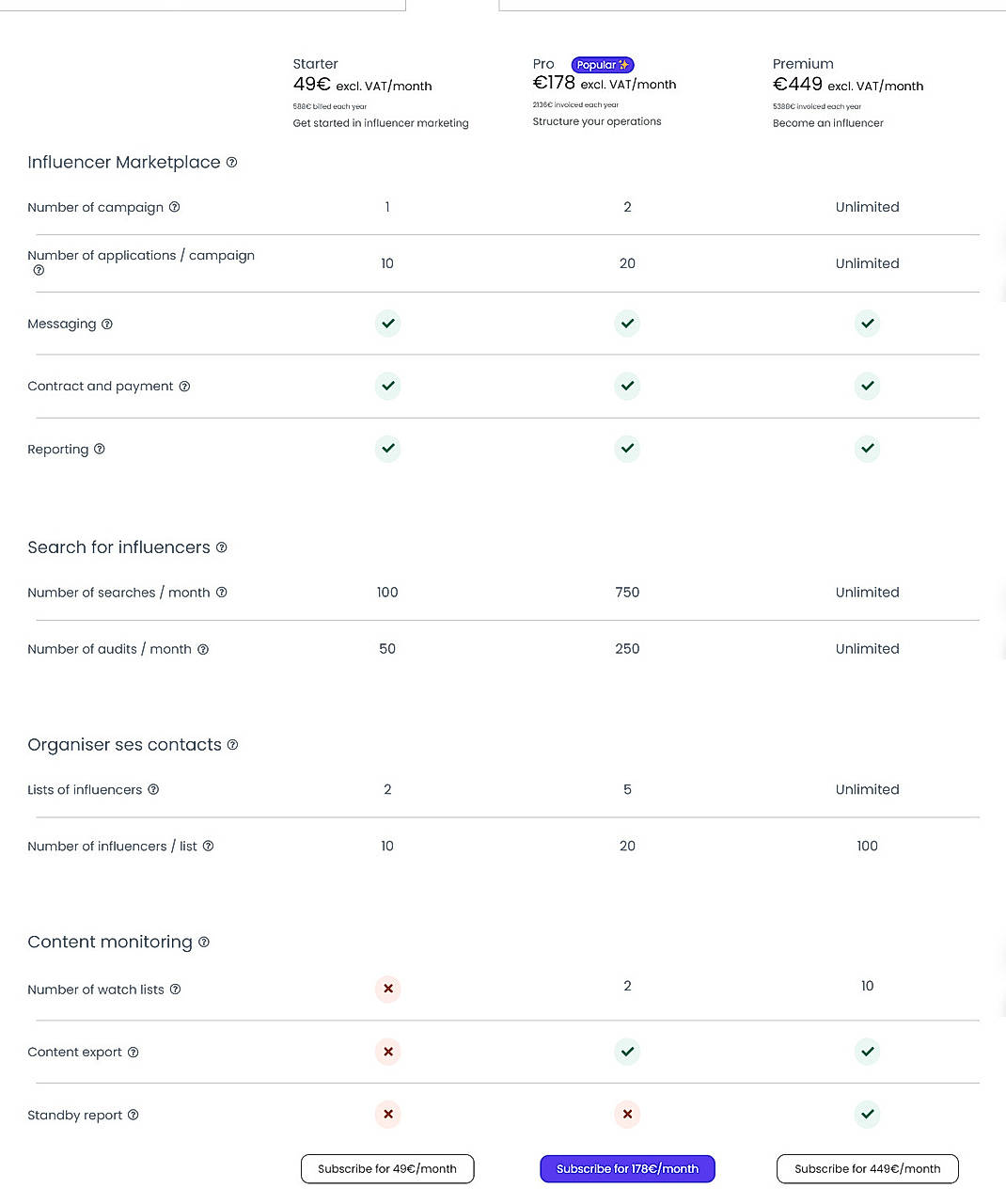
Task: Click the Contract and payment help icon
Action: [x=184, y=387]
